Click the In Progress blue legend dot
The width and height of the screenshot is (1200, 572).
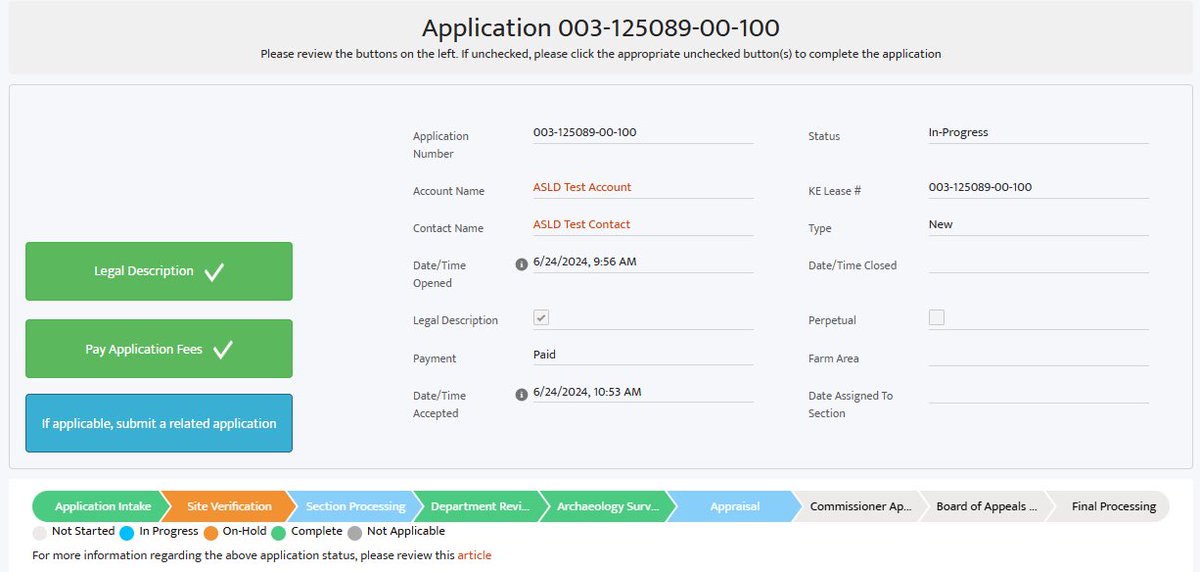click(127, 533)
